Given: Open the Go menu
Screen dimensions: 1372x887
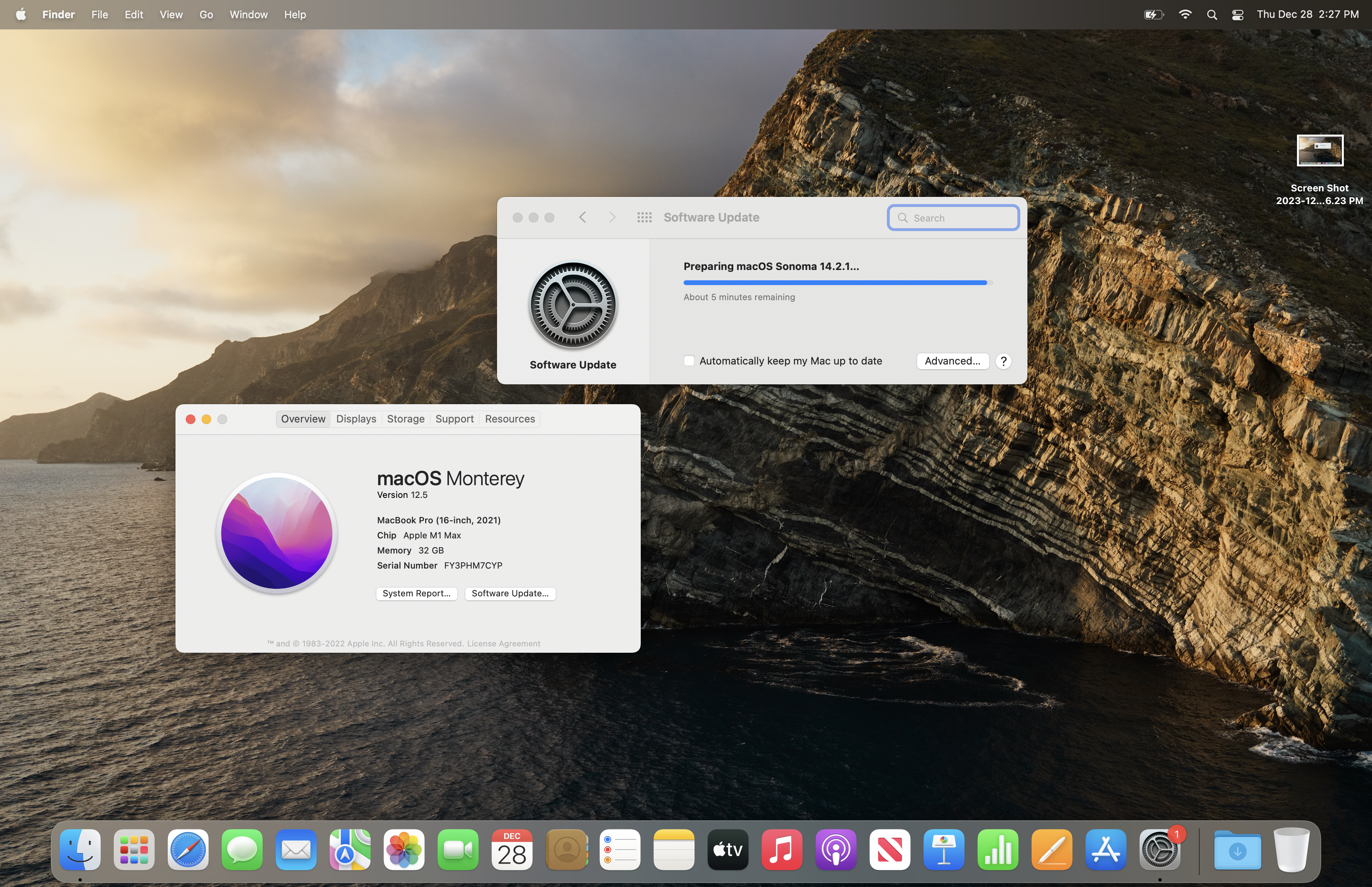Looking at the screenshot, I should click(206, 14).
